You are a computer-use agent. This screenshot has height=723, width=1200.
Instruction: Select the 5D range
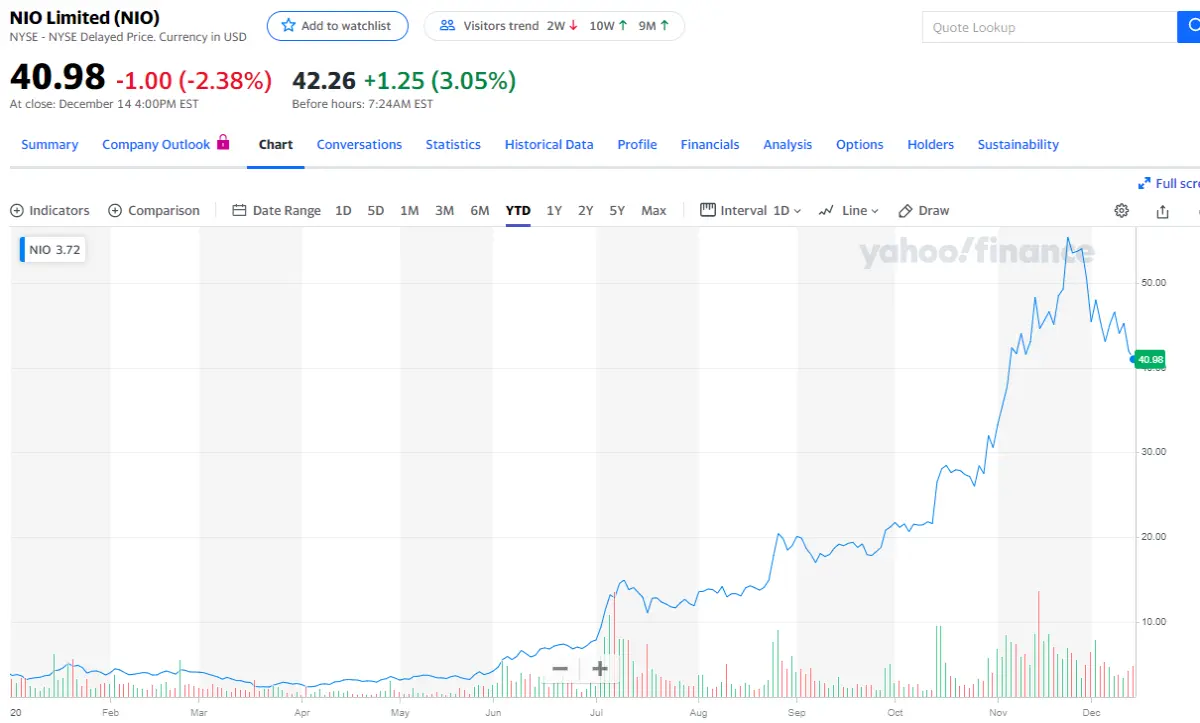click(x=376, y=211)
